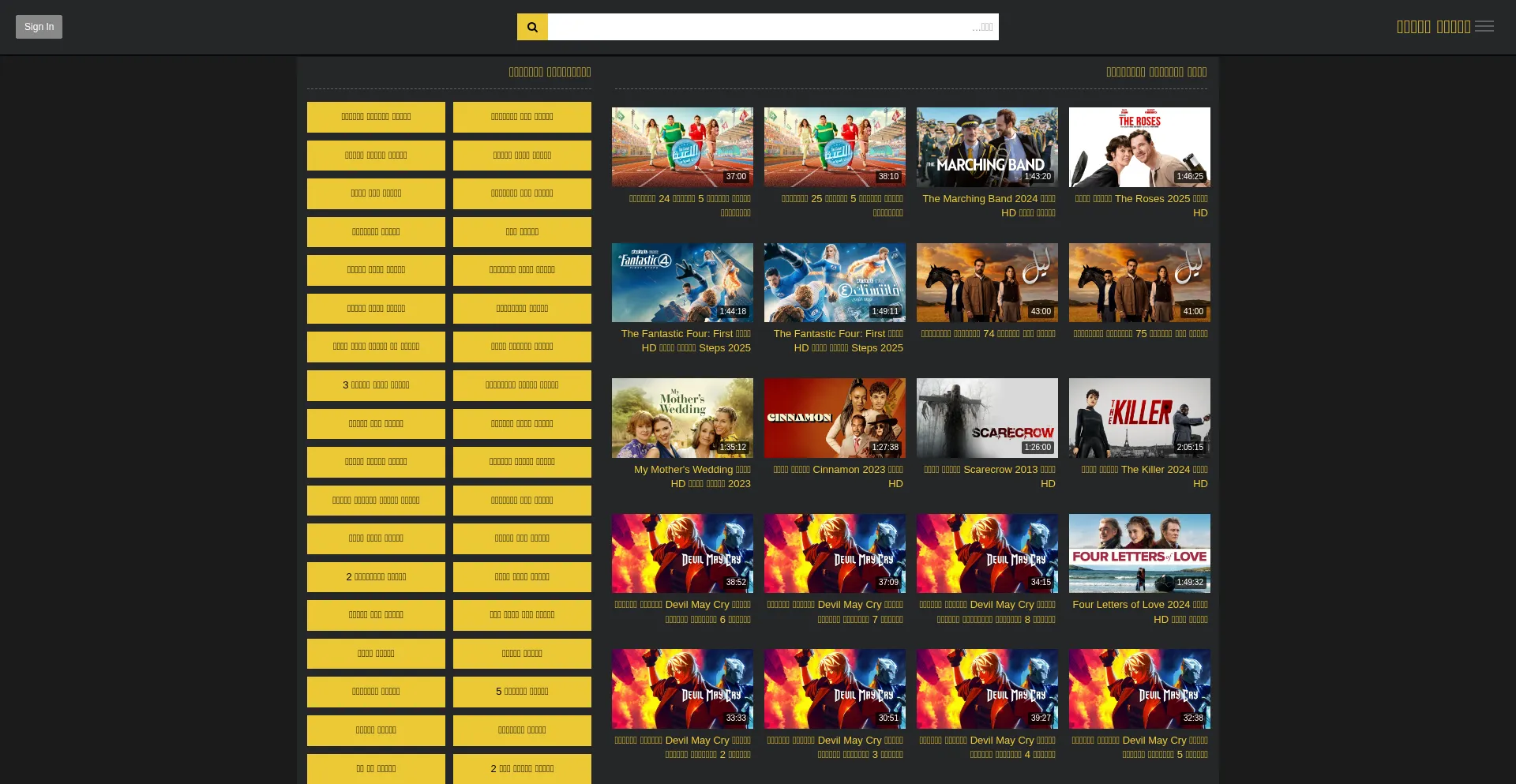Select the thumbnail with duration 38:10

[835, 147]
